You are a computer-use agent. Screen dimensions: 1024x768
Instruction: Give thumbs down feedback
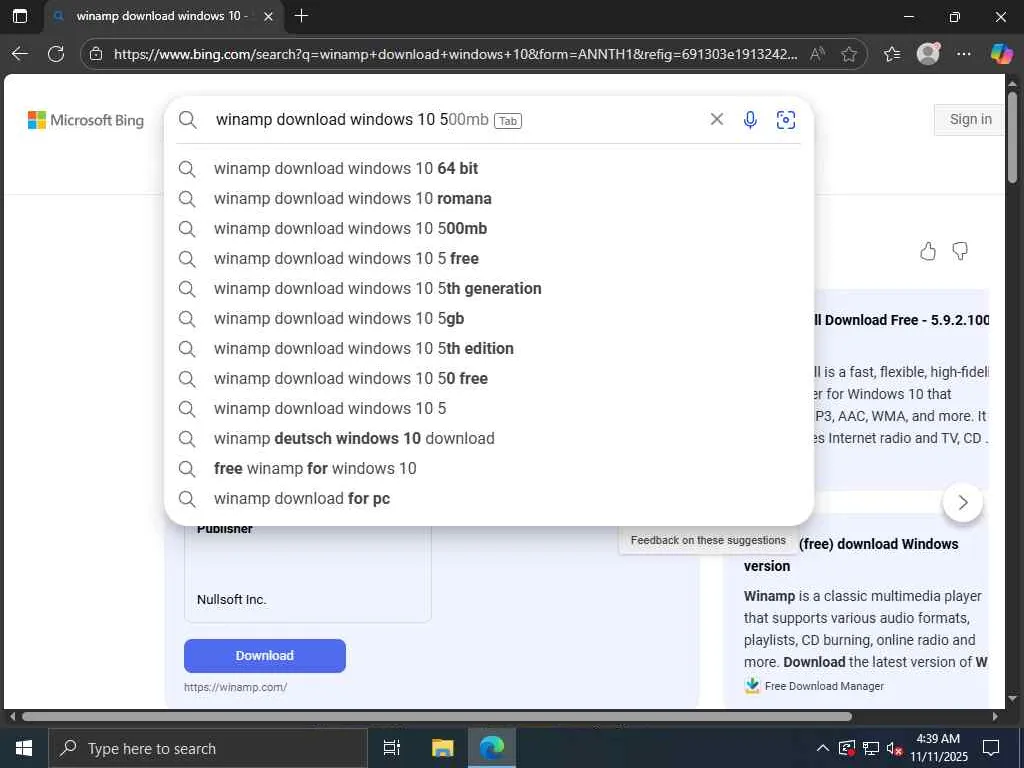(960, 251)
